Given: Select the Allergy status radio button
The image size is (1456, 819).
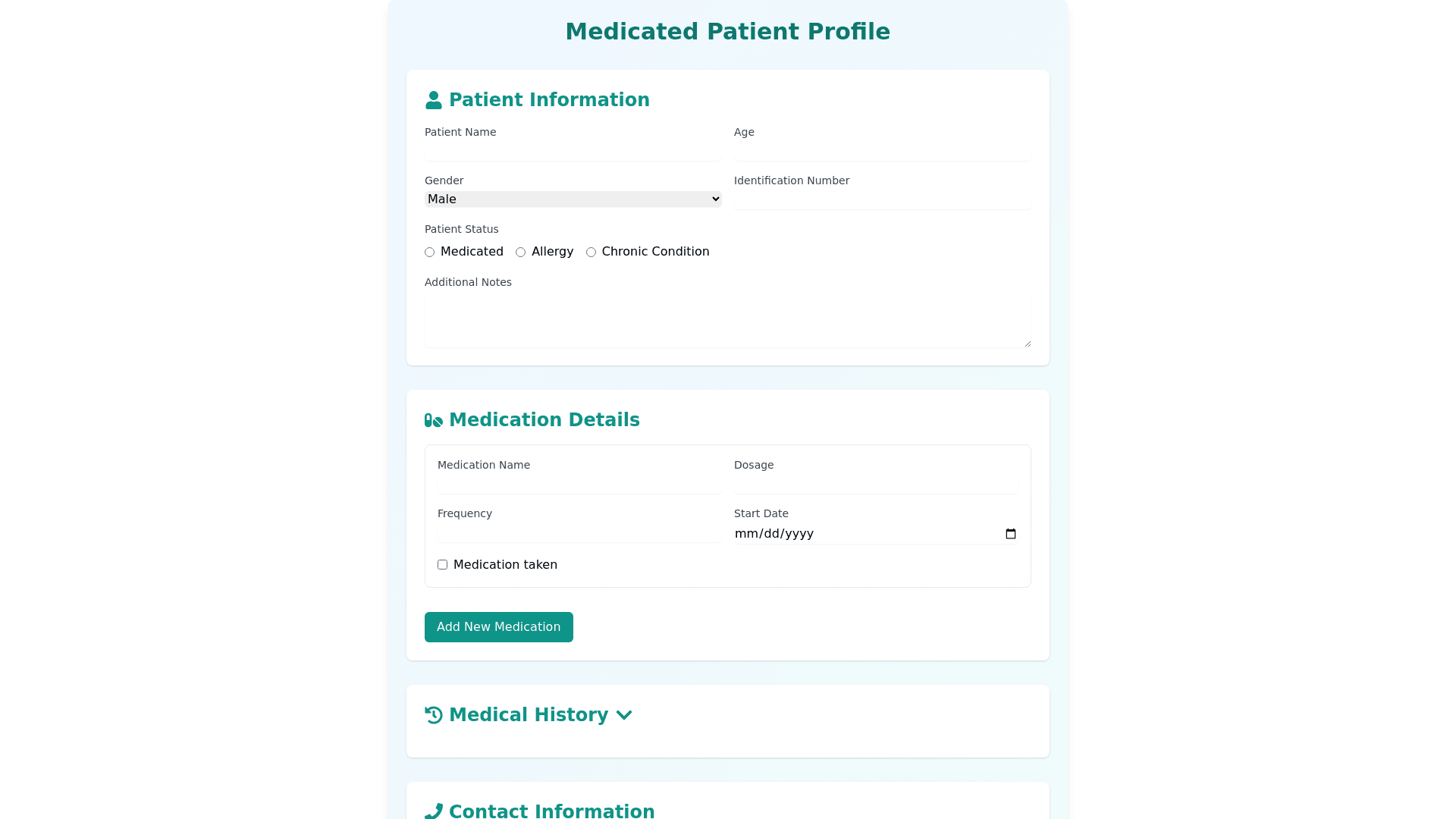Looking at the screenshot, I should [x=521, y=253].
